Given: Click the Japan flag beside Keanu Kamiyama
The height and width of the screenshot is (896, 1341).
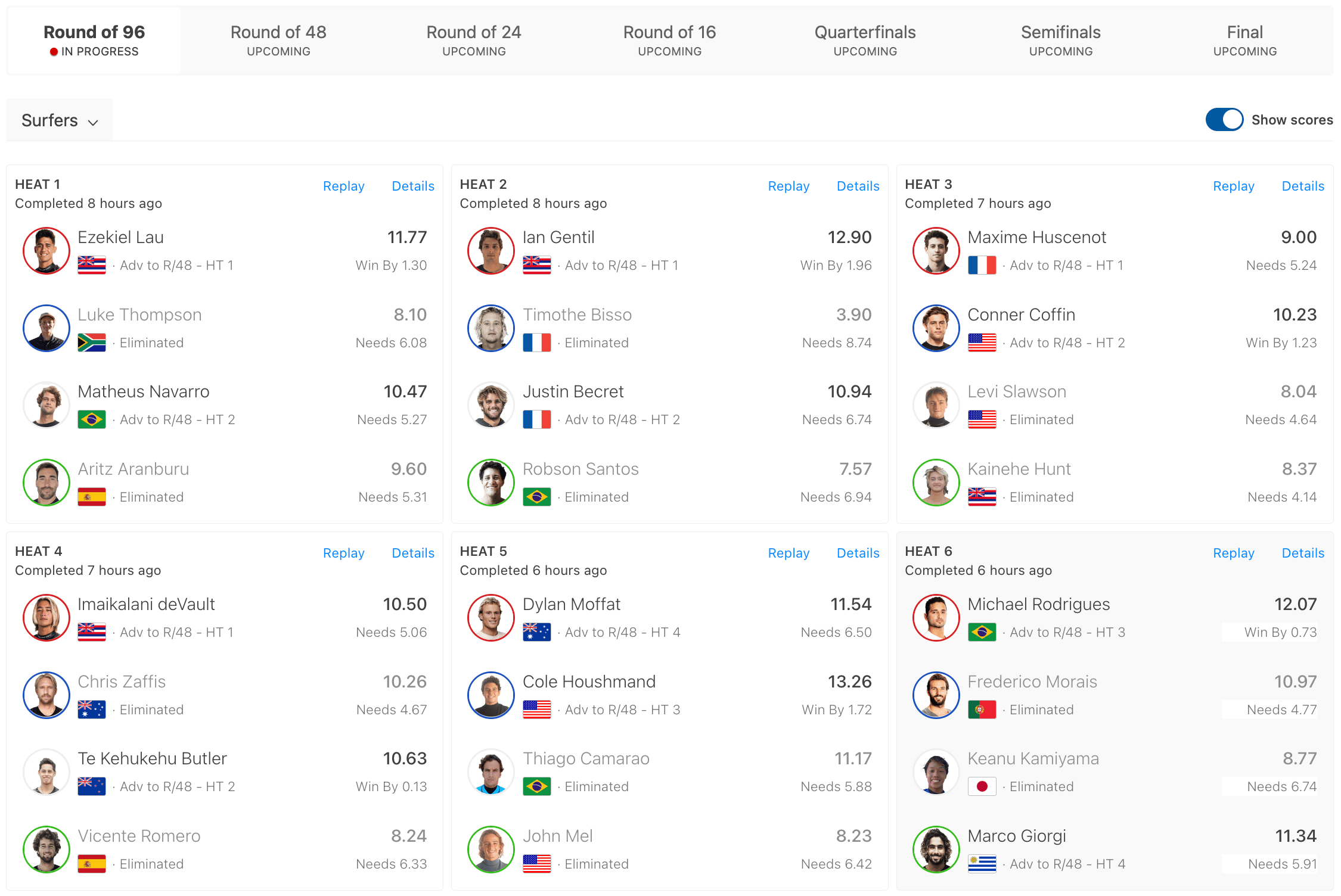Looking at the screenshot, I should pos(982,786).
